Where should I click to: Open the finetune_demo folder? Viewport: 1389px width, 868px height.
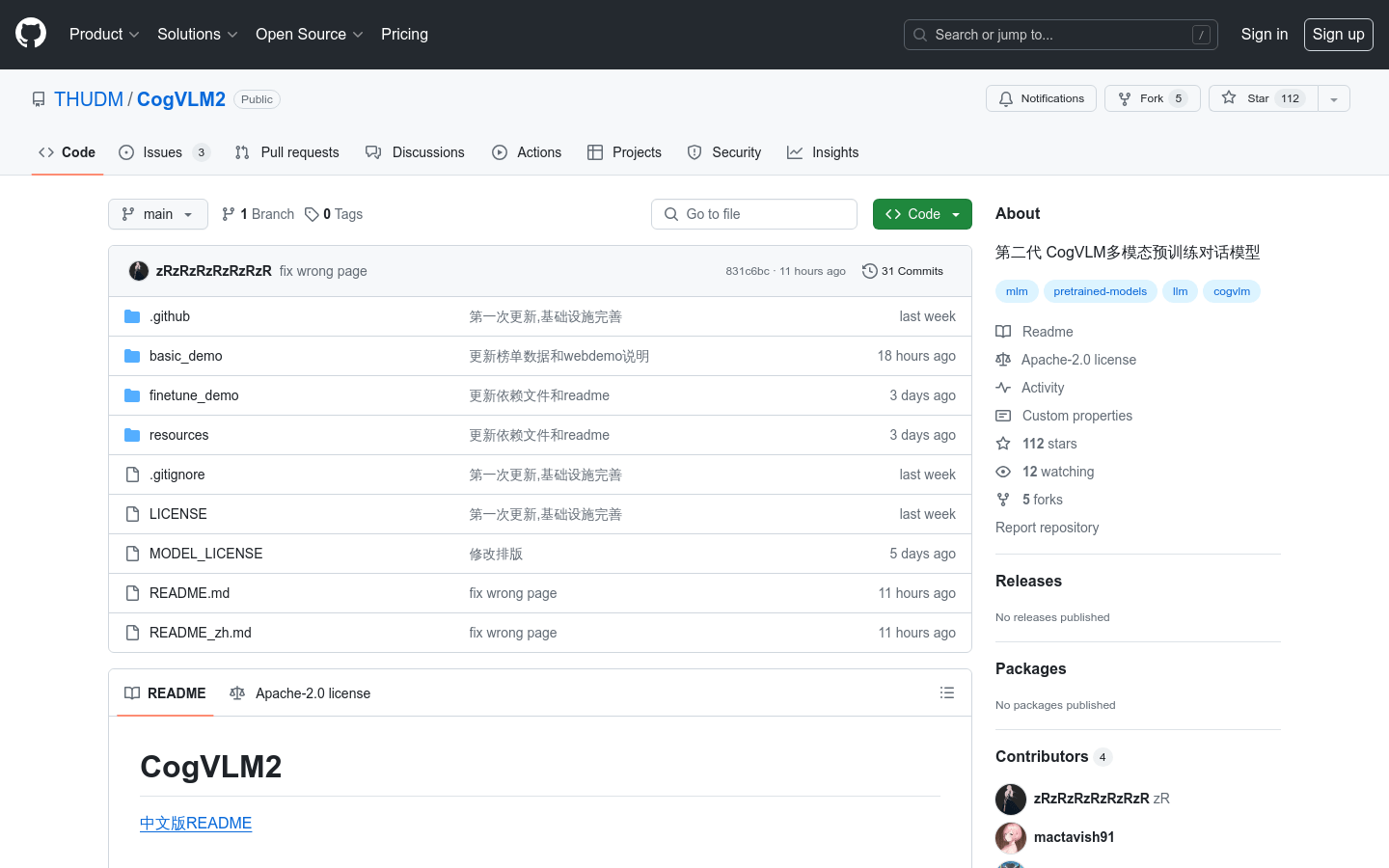pos(194,395)
